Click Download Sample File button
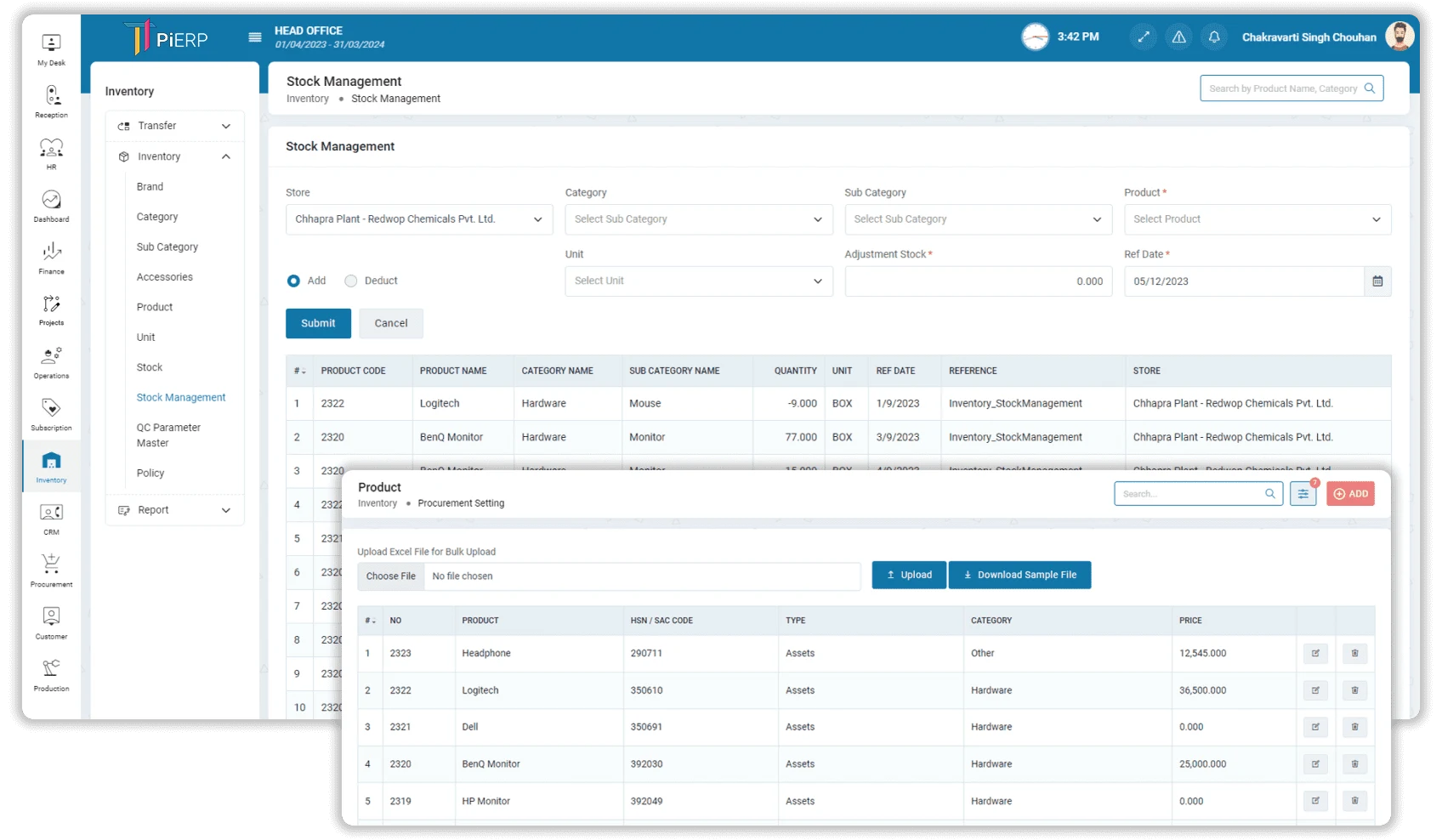 (x=1019, y=575)
